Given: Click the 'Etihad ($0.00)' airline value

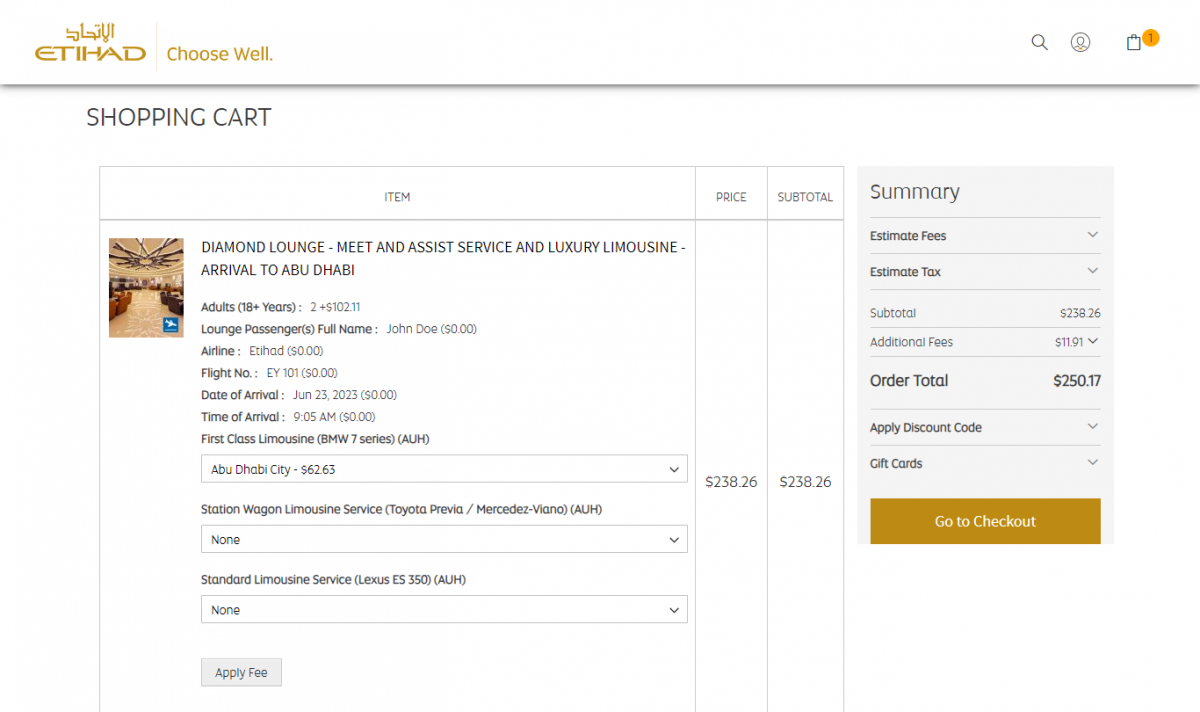Looking at the screenshot, I should (286, 351).
